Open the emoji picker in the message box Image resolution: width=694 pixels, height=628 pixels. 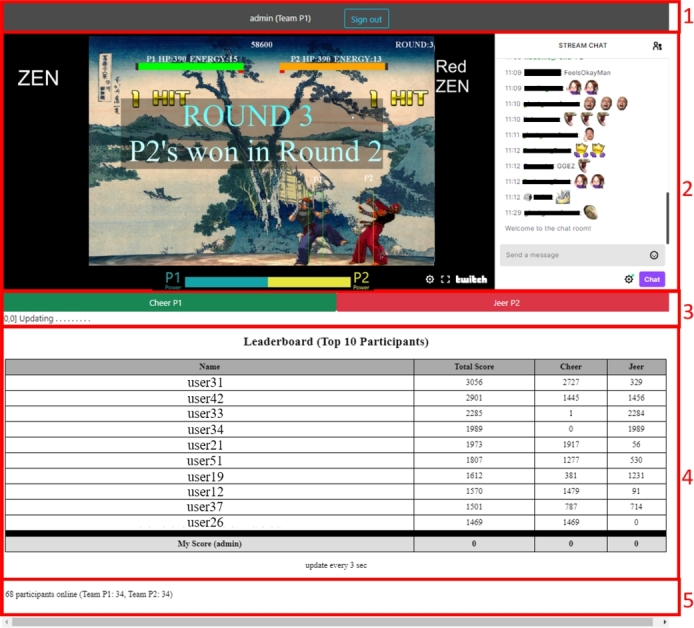[x=654, y=255]
